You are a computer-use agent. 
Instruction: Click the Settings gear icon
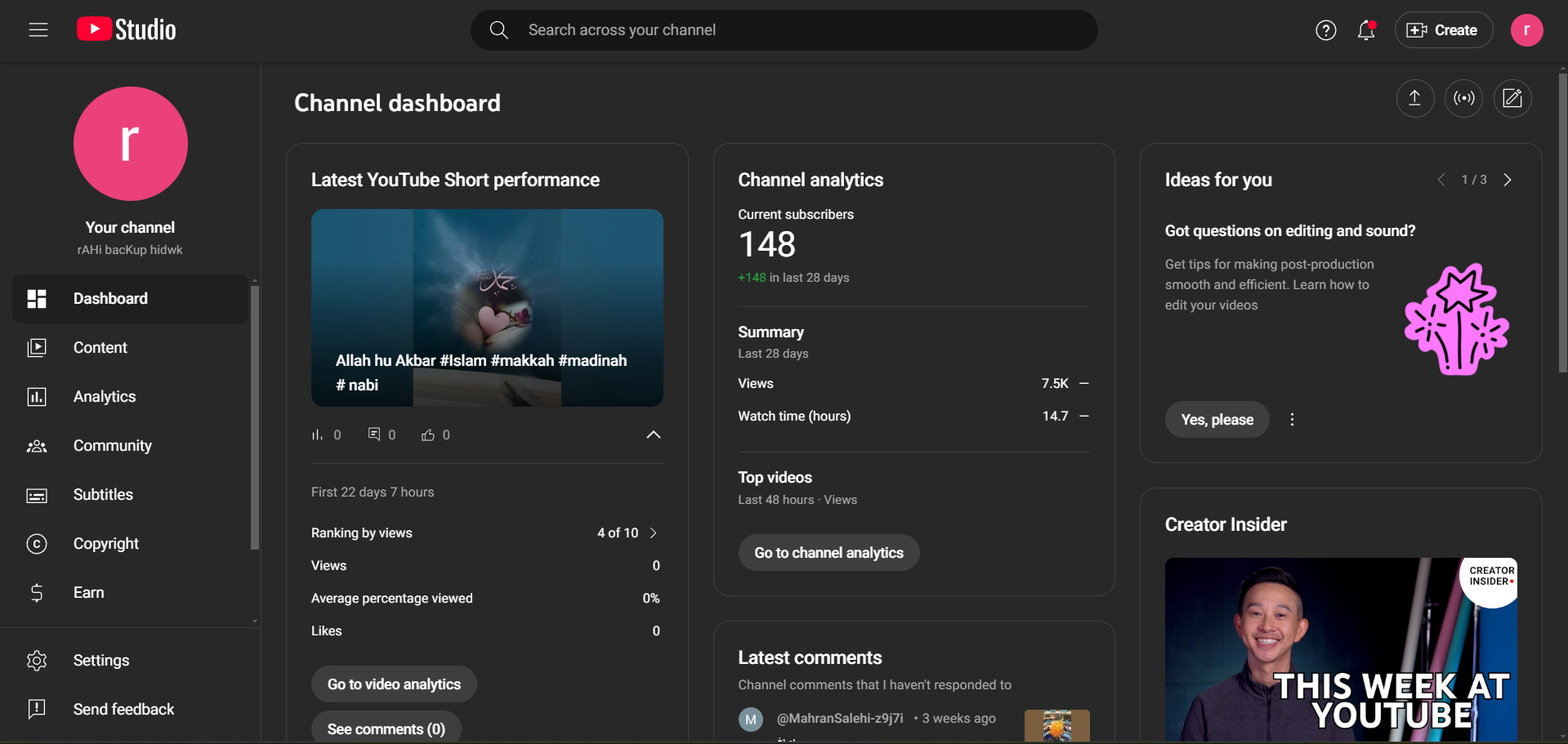(37, 661)
